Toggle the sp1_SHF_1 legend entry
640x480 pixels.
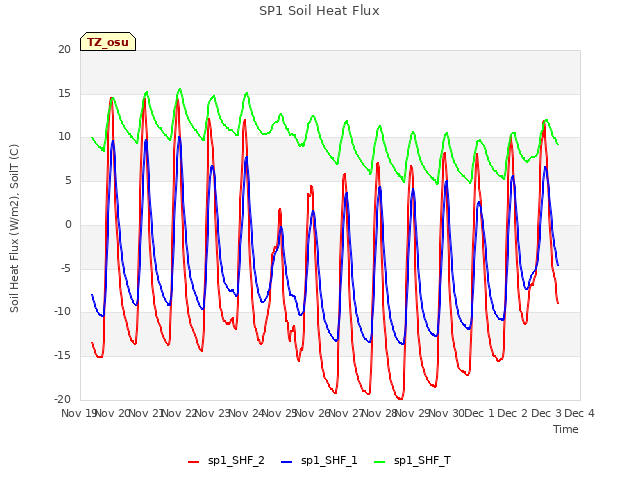[x=319, y=461]
